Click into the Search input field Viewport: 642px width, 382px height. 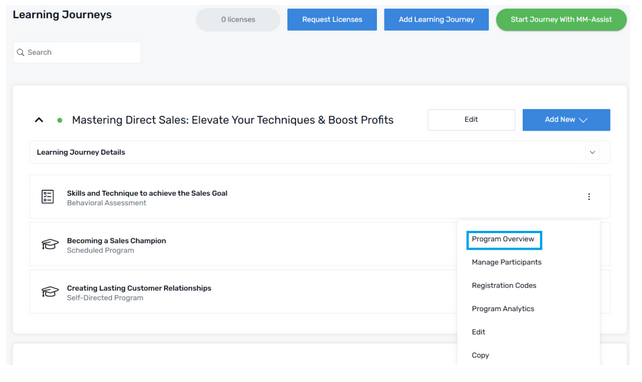(x=77, y=52)
